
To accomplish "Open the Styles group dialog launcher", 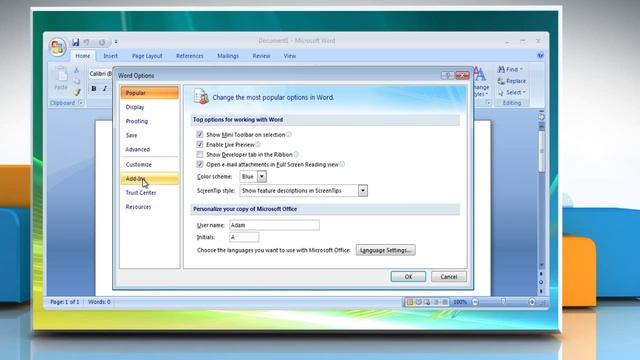I will click(488, 103).
